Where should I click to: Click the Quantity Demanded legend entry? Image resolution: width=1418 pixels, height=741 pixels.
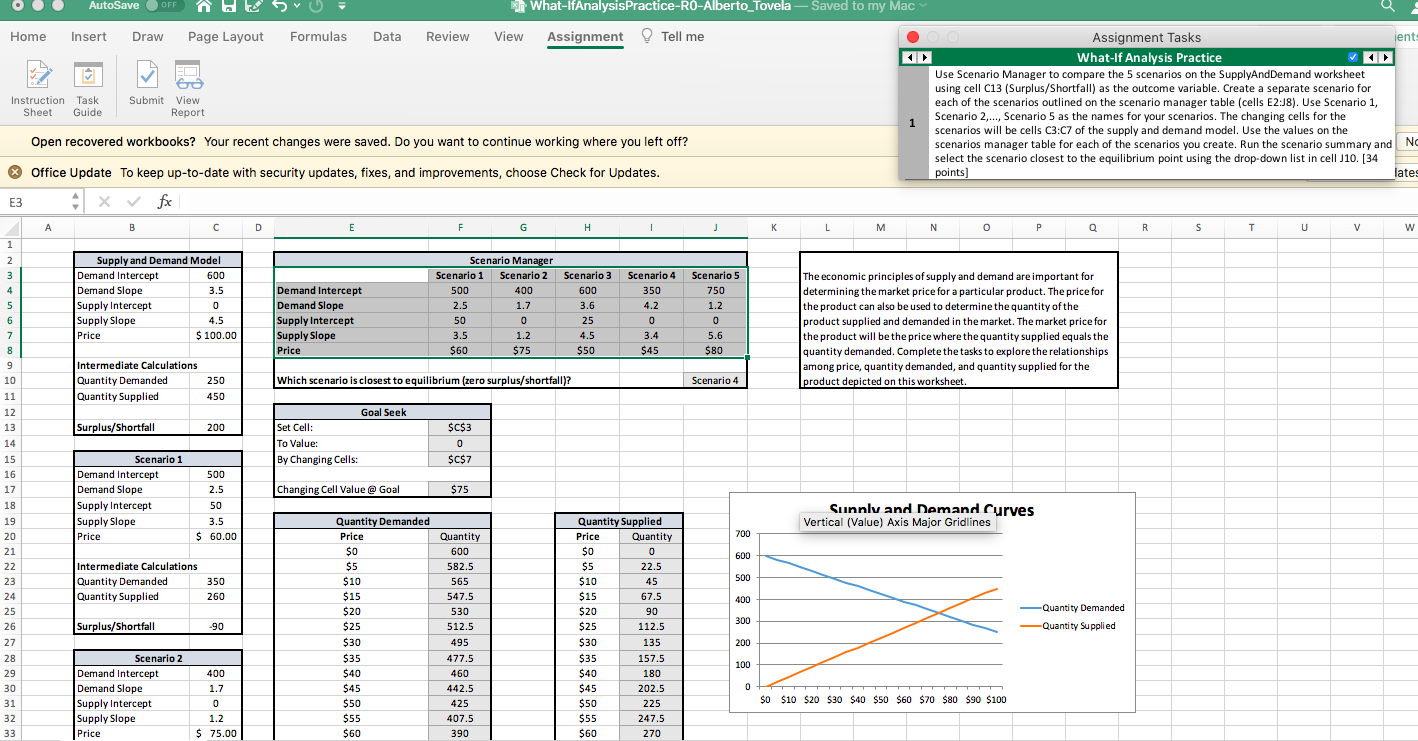pos(1073,608)
